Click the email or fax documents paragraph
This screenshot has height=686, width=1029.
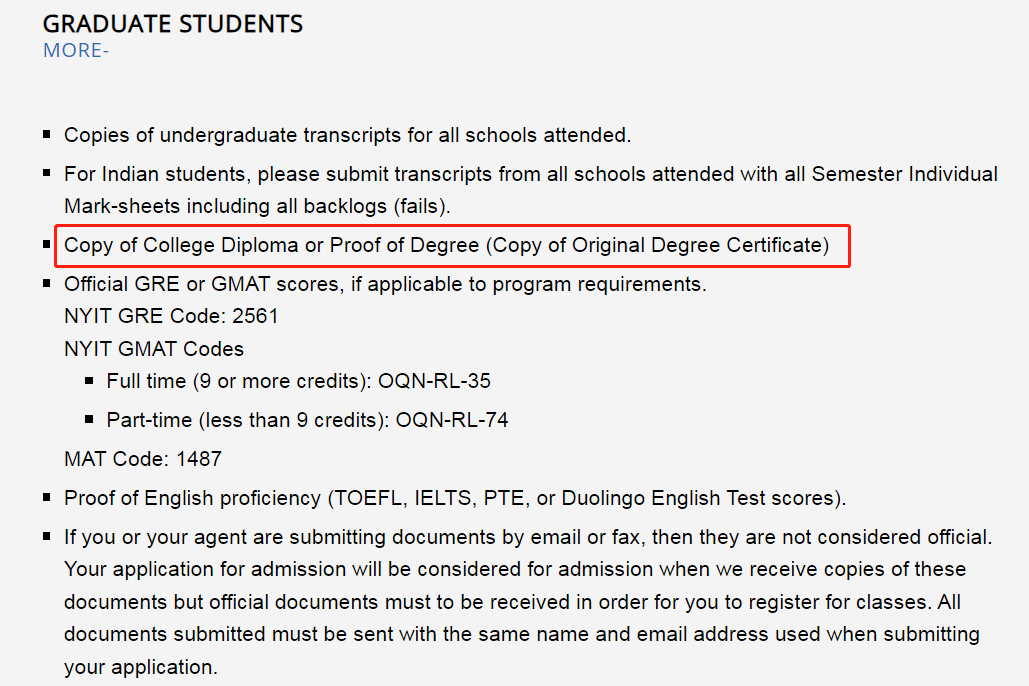click(528, 602)
